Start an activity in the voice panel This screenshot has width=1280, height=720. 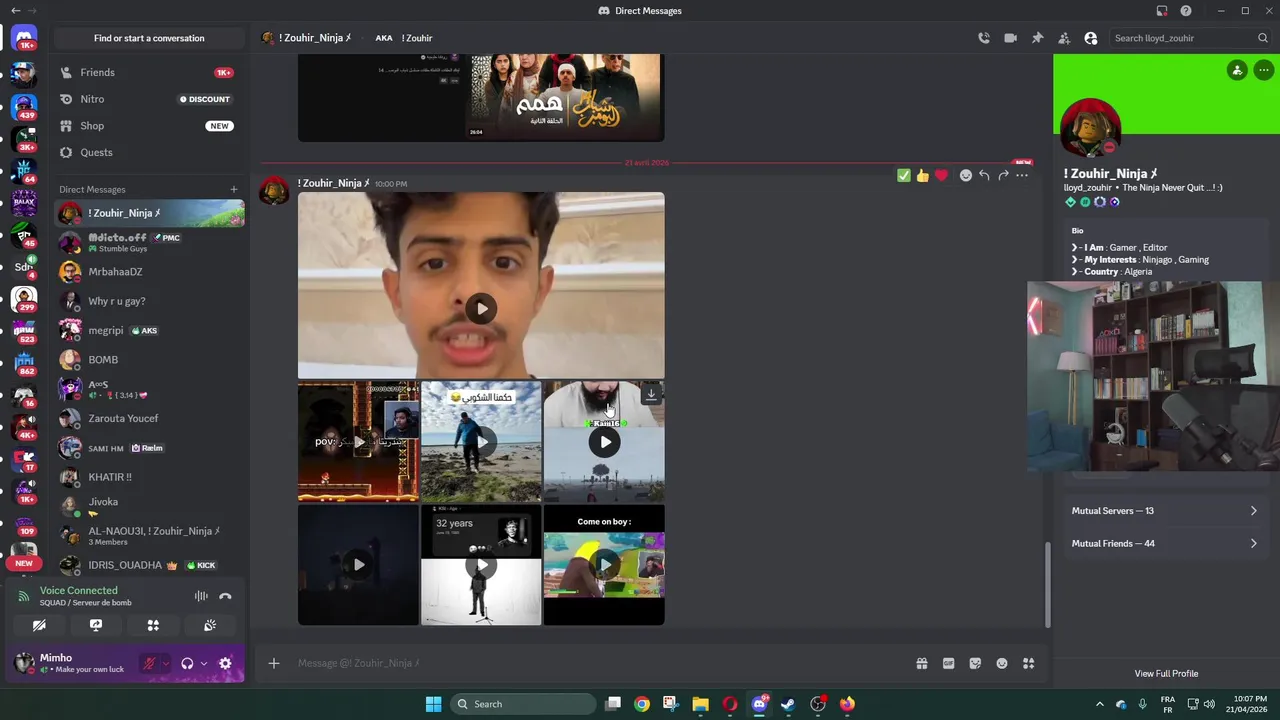coord(153,625)
